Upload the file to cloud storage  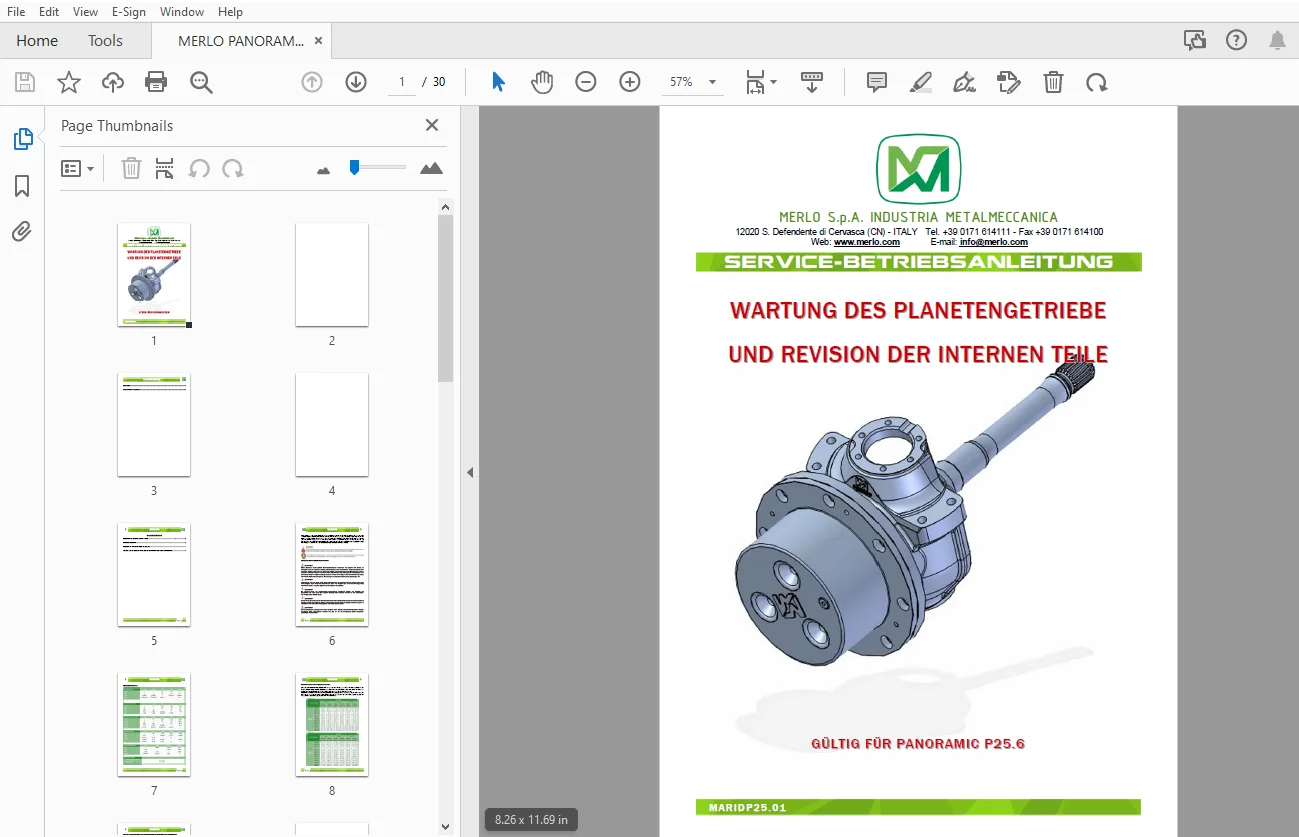coord(113,82)
